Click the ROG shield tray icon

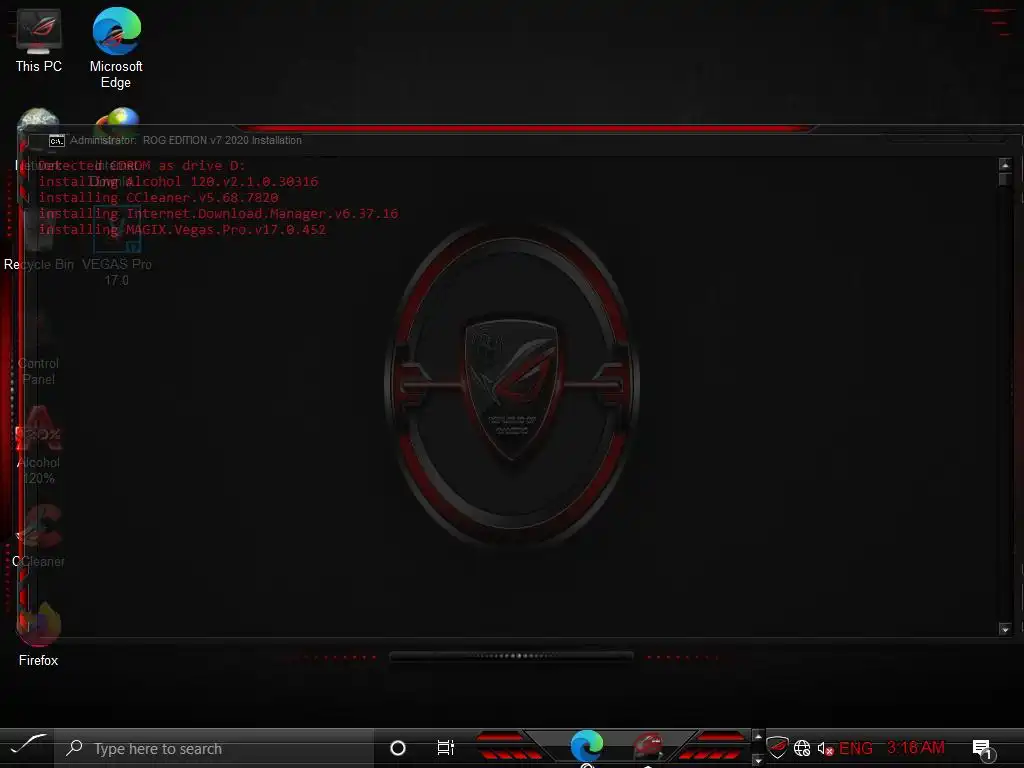click(776, 747)
